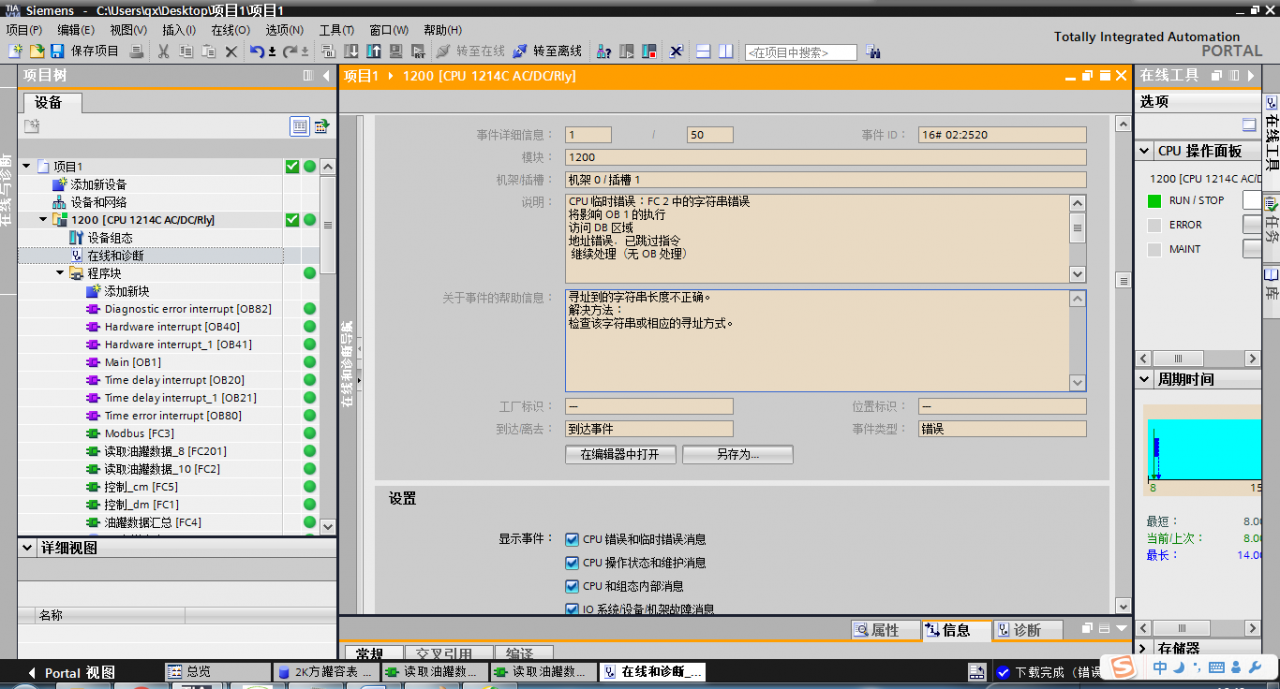Toggle CPU 操作状态和维护消息 checkbox
Image resolution: width=1280 pixels, height=689 pixels.
pos(572,563)
